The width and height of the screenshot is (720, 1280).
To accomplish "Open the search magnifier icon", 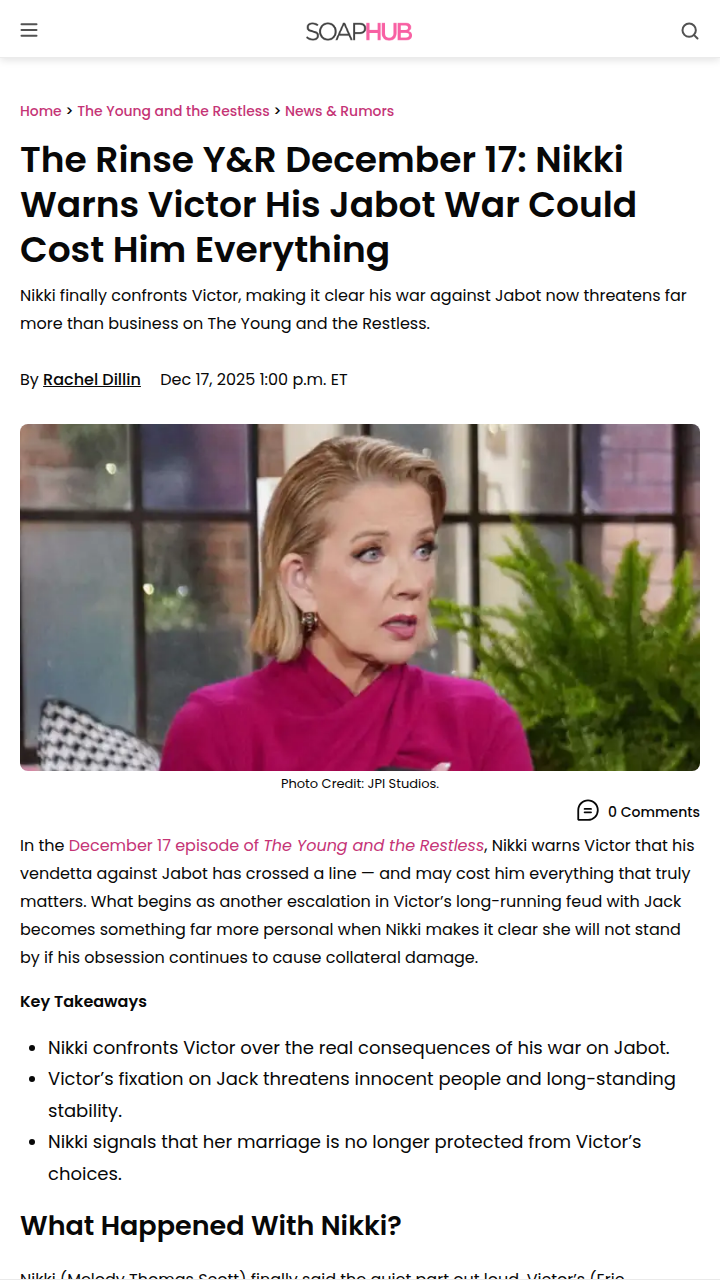I will [690, 31].
